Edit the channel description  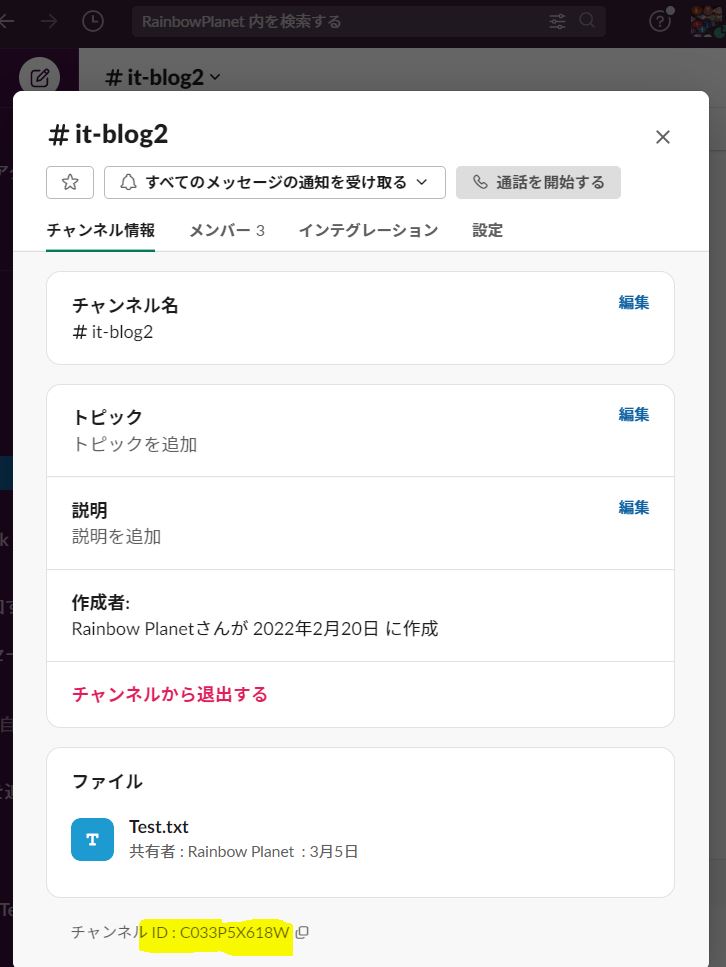click(x=633, y=507)
